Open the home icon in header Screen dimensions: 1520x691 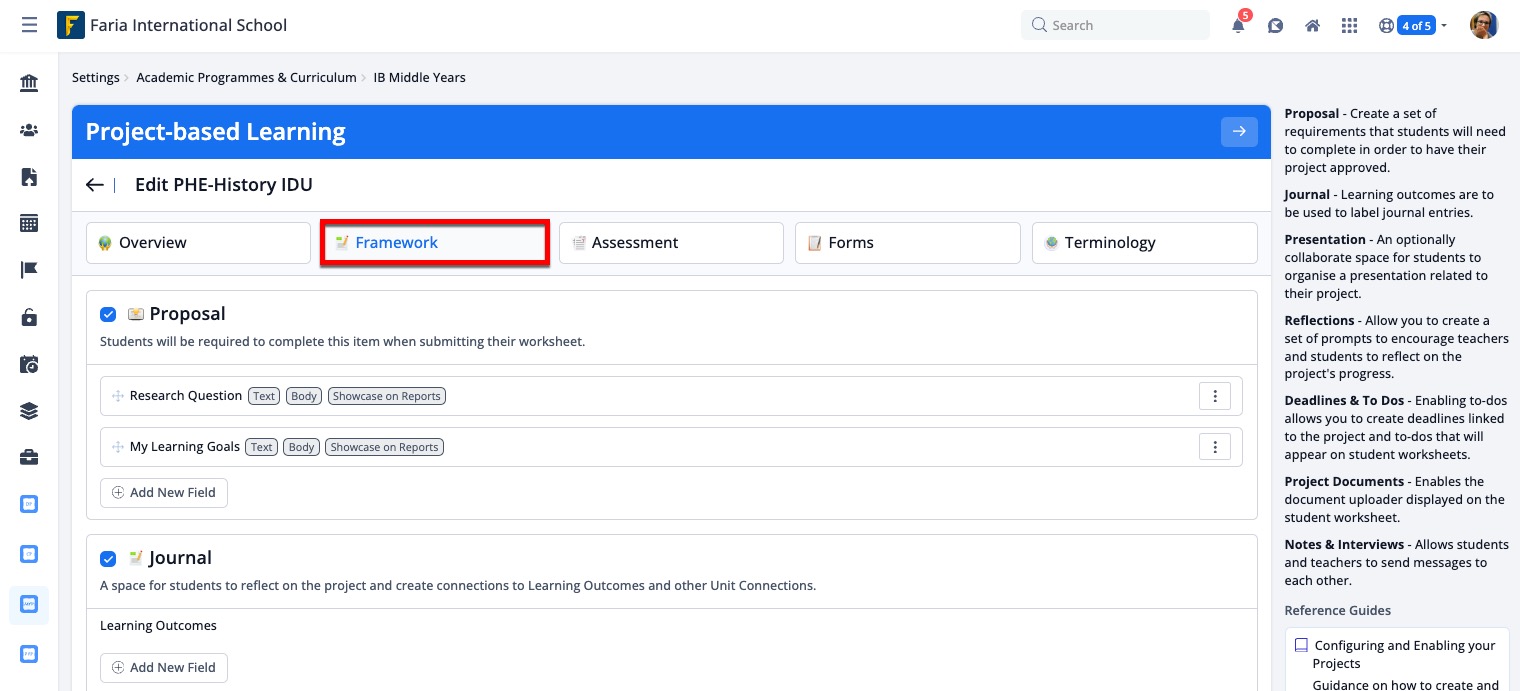point(1312,26)
